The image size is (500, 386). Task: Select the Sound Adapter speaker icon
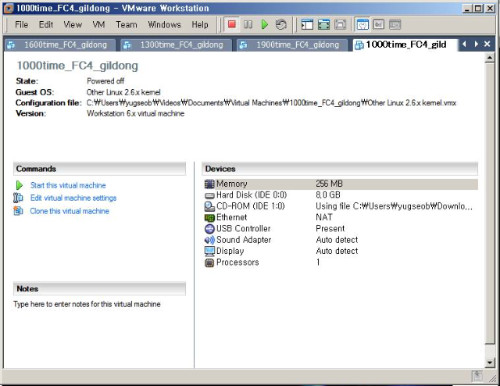[x=209, y=240]
